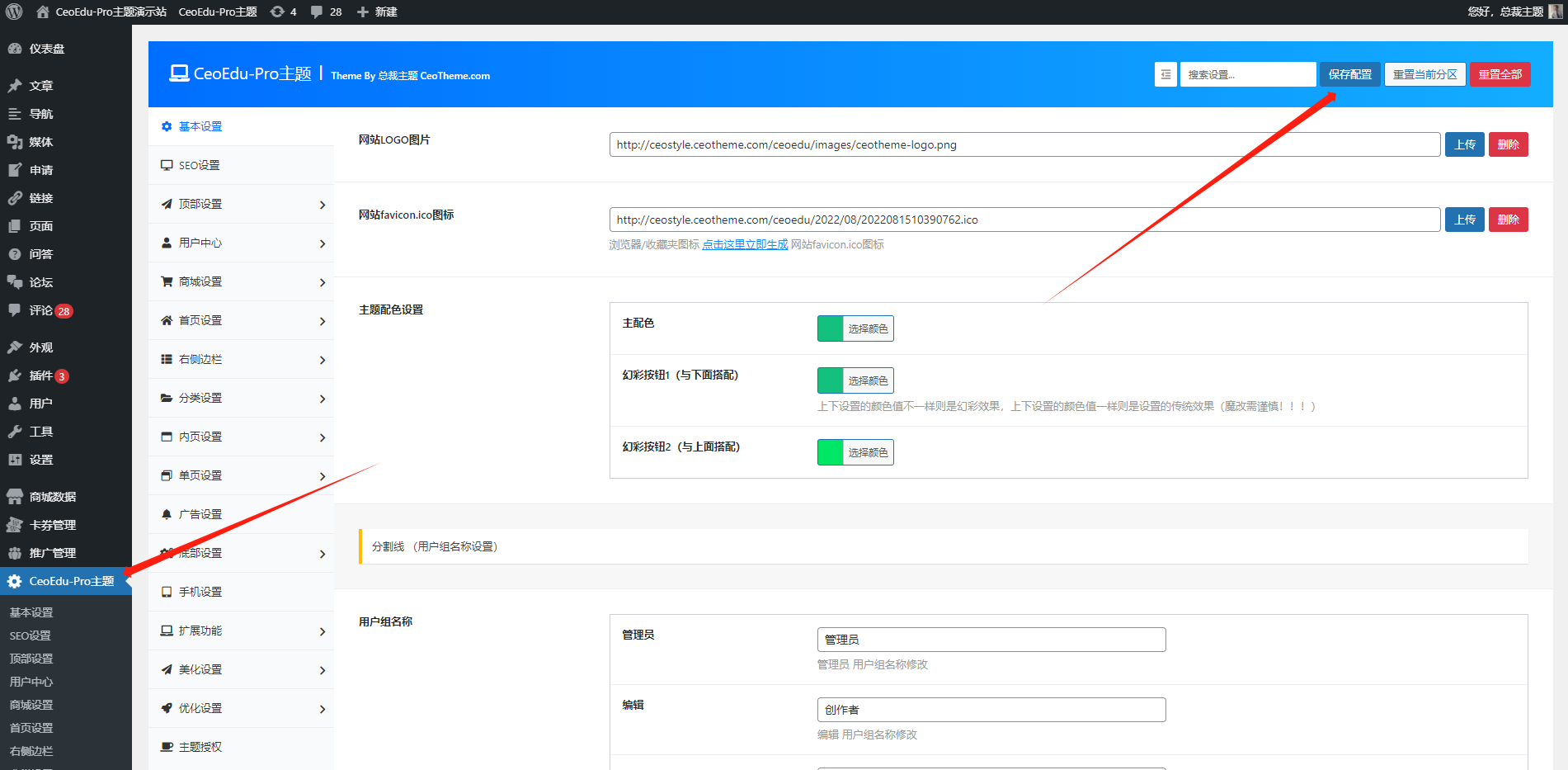1568x770 pixels.
Task: Click the 管理员 group name field
Action: (x=991, y=640)
